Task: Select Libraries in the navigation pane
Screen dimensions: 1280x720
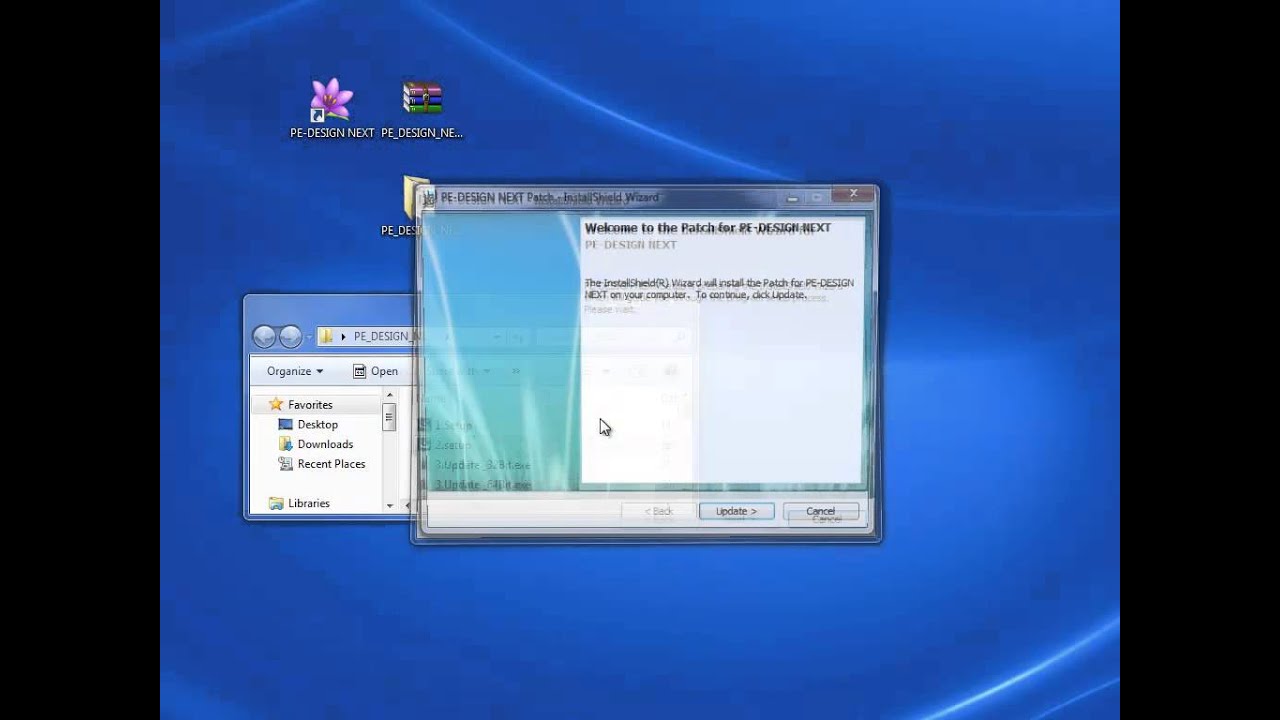Action: tap(309, 503)
